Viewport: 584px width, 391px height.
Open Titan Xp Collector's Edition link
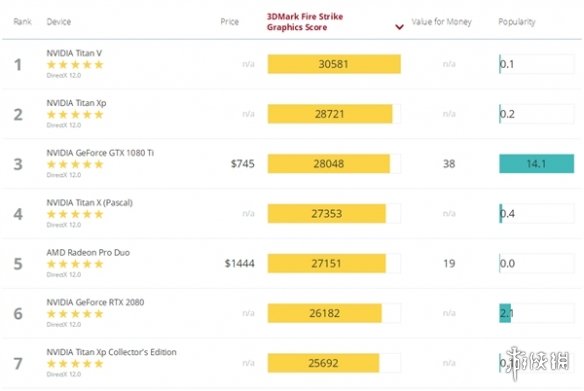pyautogui.click(x=111, y=352)
